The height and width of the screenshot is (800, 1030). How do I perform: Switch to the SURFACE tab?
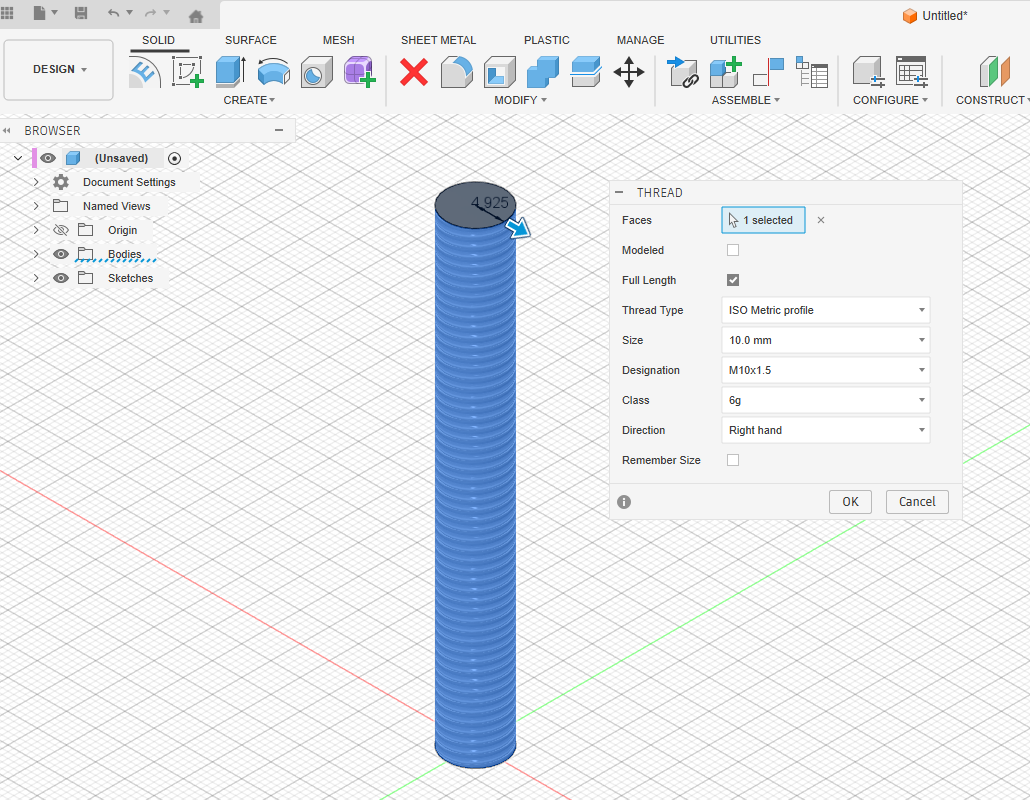pos(251,40)
